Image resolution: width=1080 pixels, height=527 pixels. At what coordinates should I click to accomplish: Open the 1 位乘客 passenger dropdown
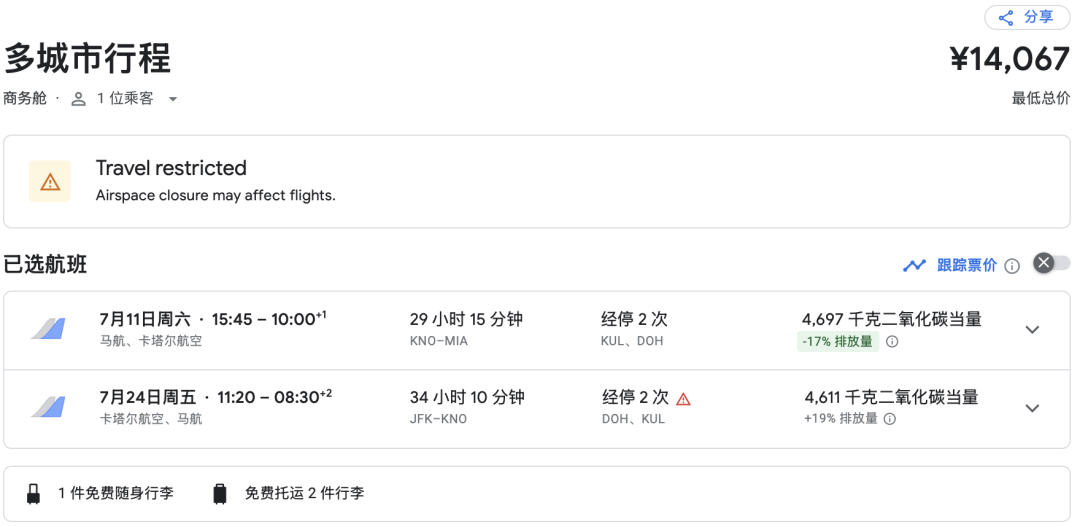172,99
